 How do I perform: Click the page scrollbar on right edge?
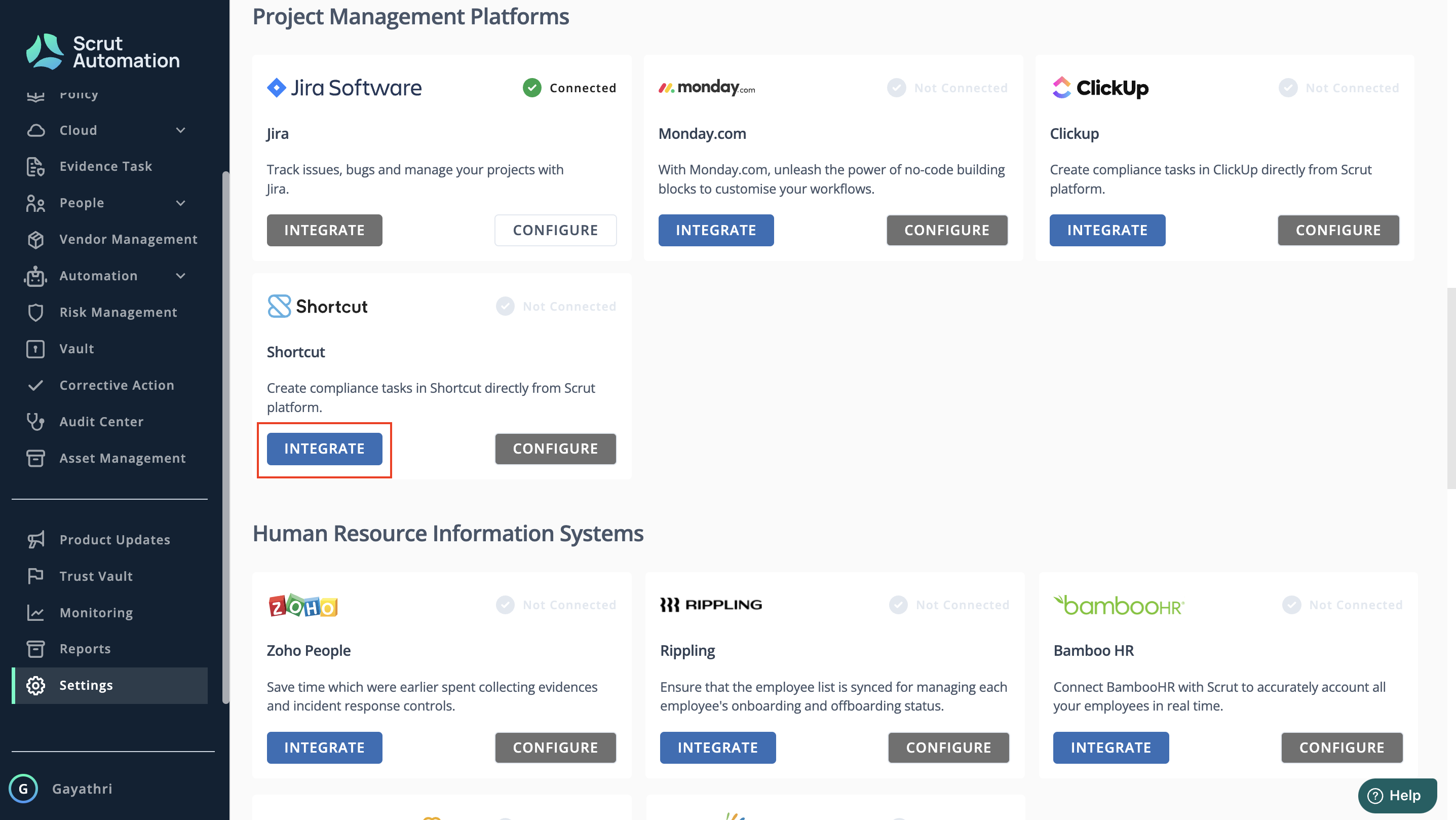coord(1451,388)
